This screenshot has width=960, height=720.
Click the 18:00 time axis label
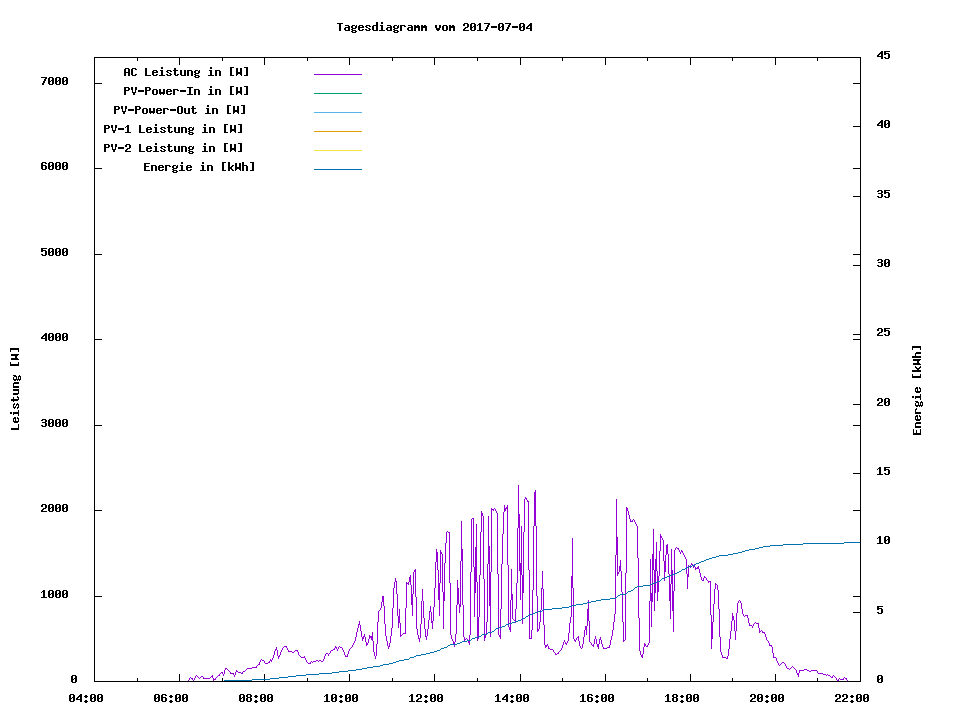click(683, 698)
